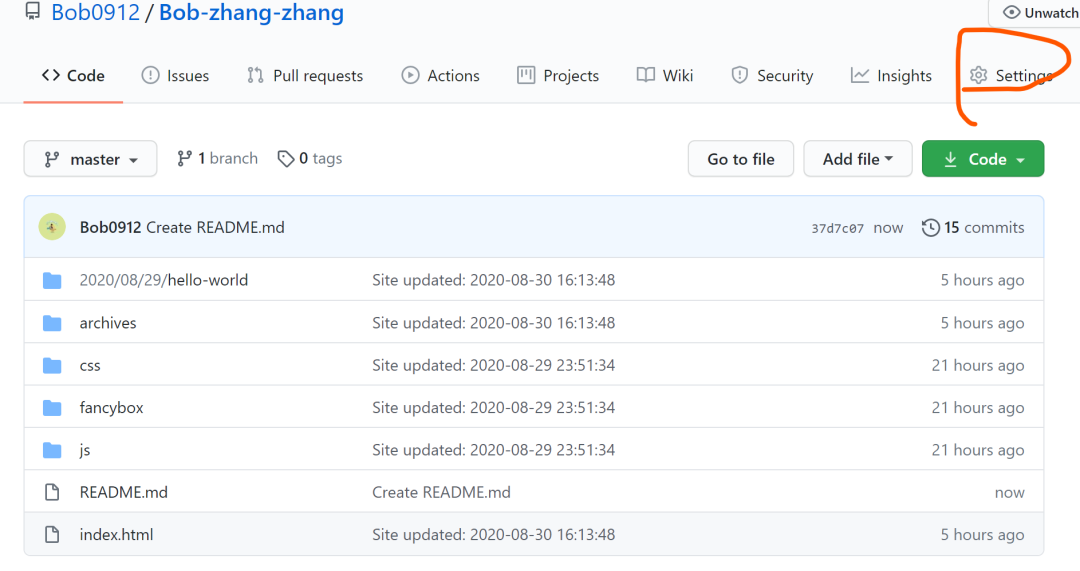1080x571 pixels.
Task: Switch to the Projects tab
Action: tap(558, 75)
